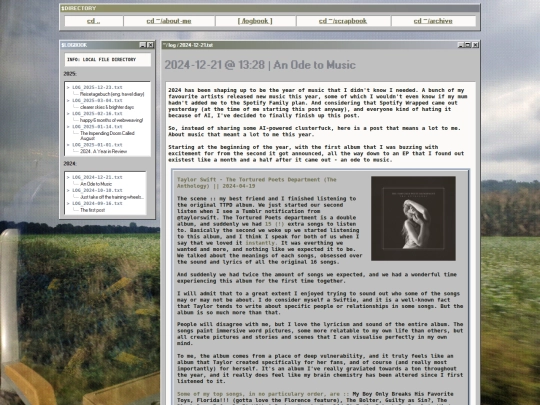Open 'Just take off the training wheels...' entry
540x405 pixels.
coord(112,197)
